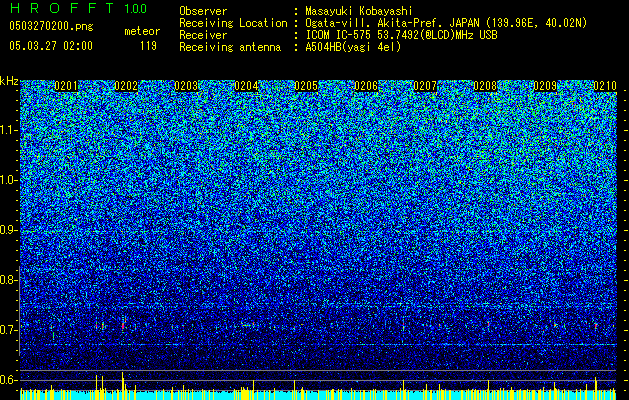The image size is (629, 400).
Task: Select receiver text ICOM IC-575 53.7492 MHz USB
Action: 401,35
